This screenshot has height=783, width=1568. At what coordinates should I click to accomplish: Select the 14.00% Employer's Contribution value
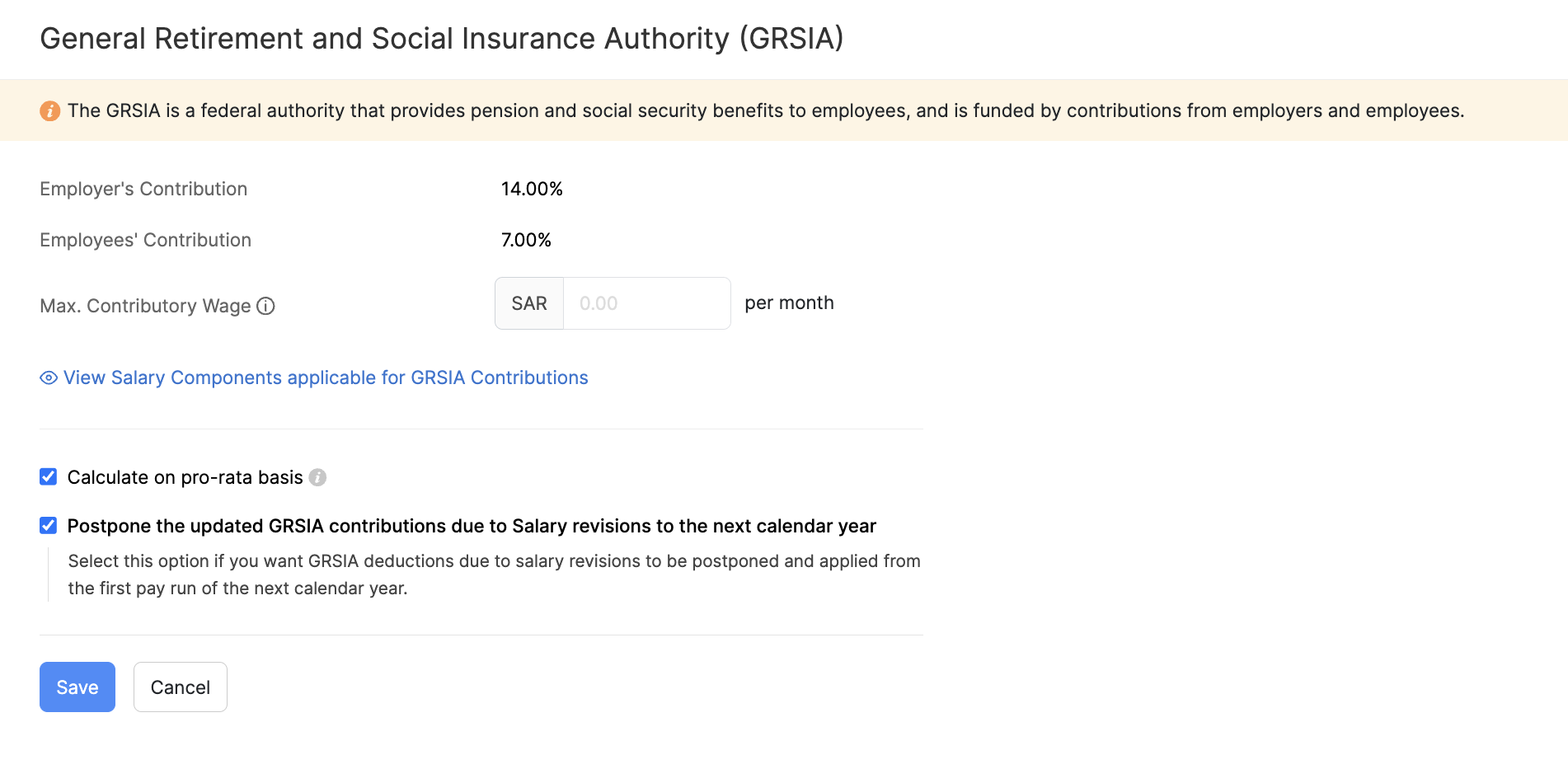(x=532, y=189)
